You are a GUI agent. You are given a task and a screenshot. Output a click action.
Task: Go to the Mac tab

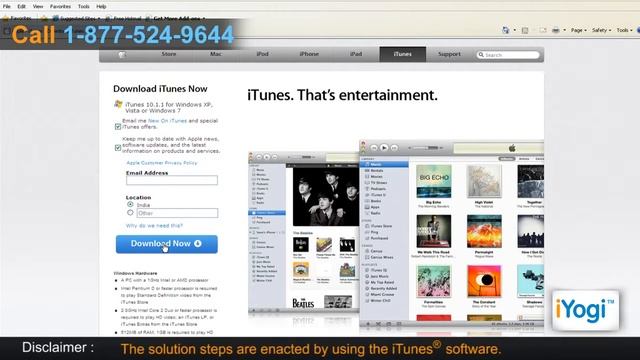[x=216, y=54]
